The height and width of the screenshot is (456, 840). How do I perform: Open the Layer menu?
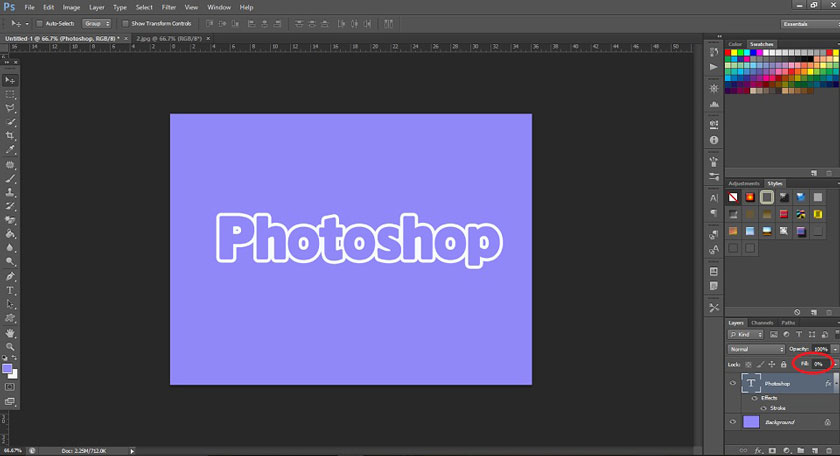(96, 8)
